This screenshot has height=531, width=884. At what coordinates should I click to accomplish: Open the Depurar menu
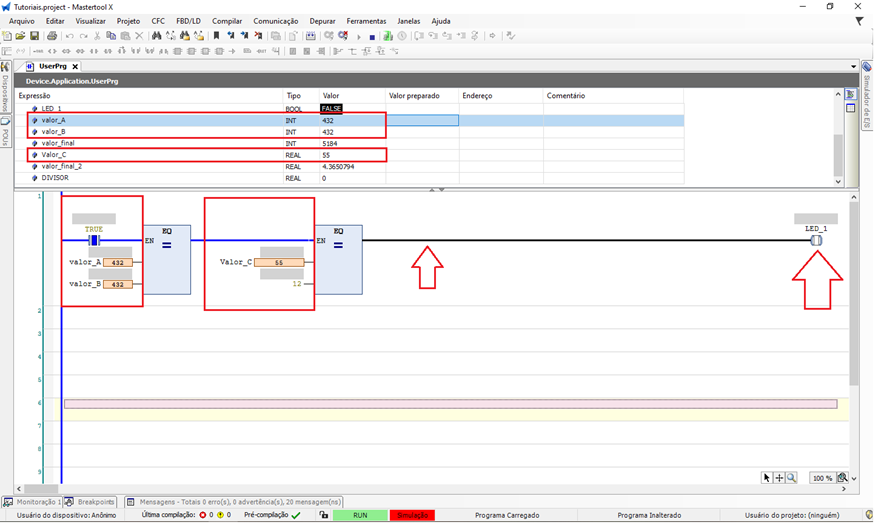click(x=322, y=21)
